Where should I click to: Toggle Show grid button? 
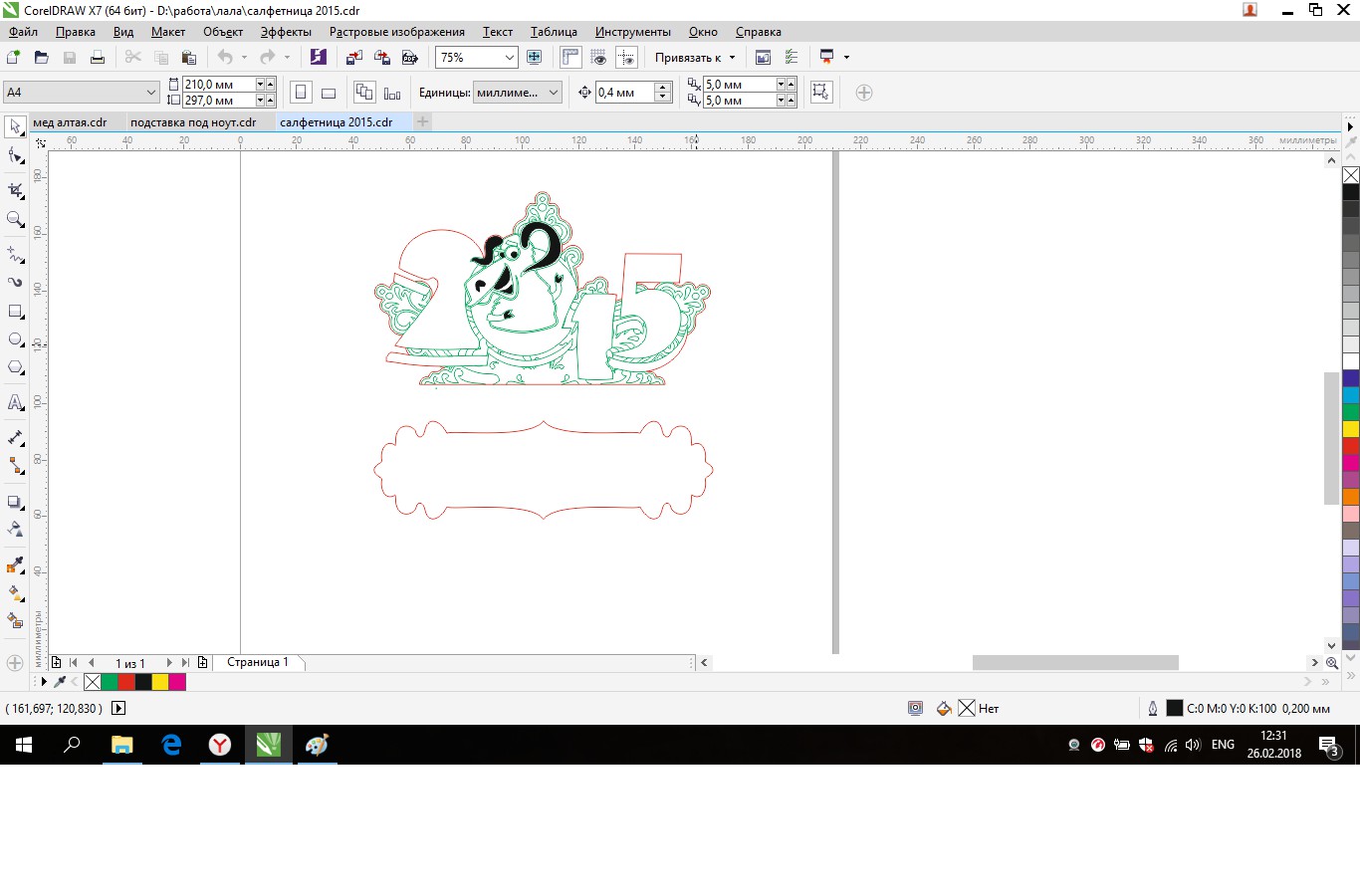(x=598, y=58)
